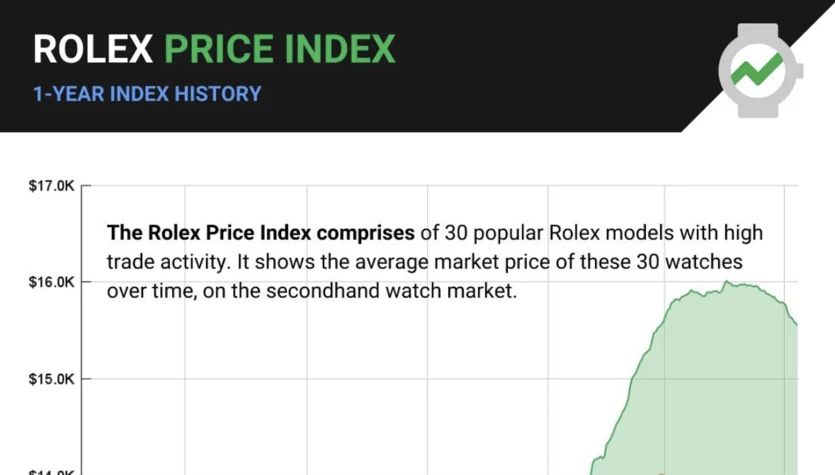
Task: Click the $15.0K axis label
Action: (52, 379)
